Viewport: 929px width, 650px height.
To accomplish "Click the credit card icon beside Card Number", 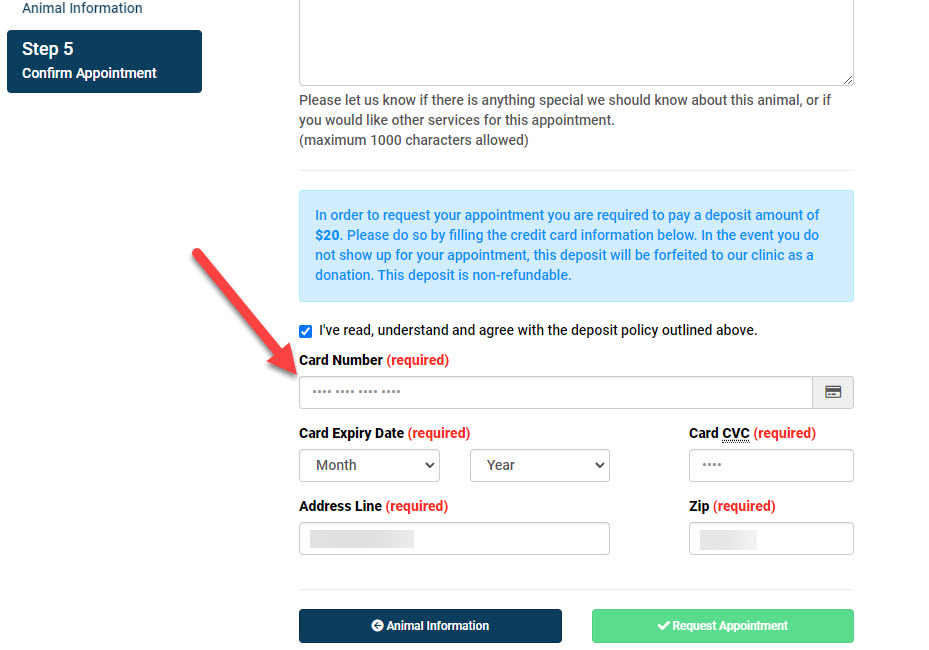I will point(833,393).
